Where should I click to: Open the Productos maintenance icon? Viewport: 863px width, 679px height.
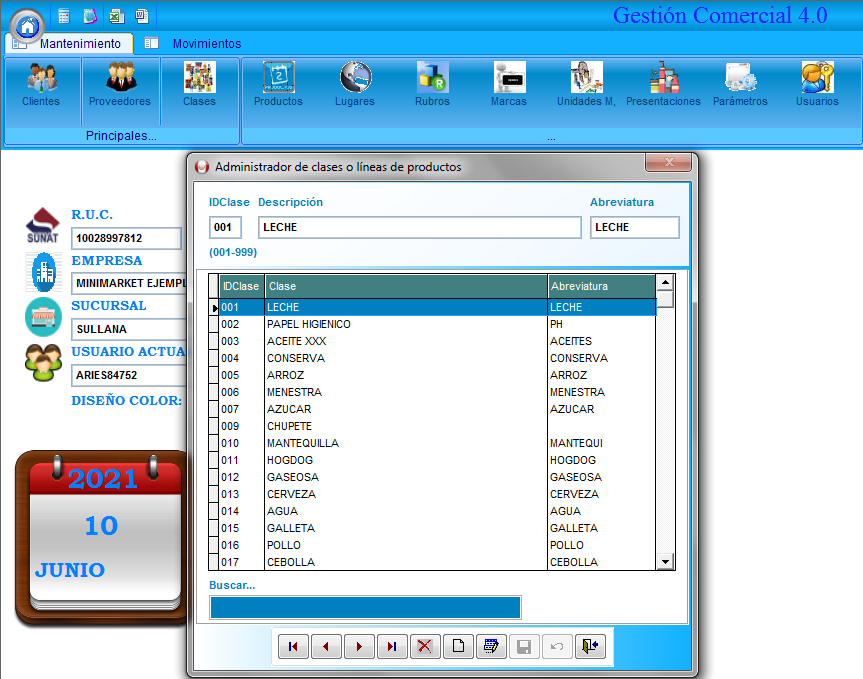click(x=278, y=84)
